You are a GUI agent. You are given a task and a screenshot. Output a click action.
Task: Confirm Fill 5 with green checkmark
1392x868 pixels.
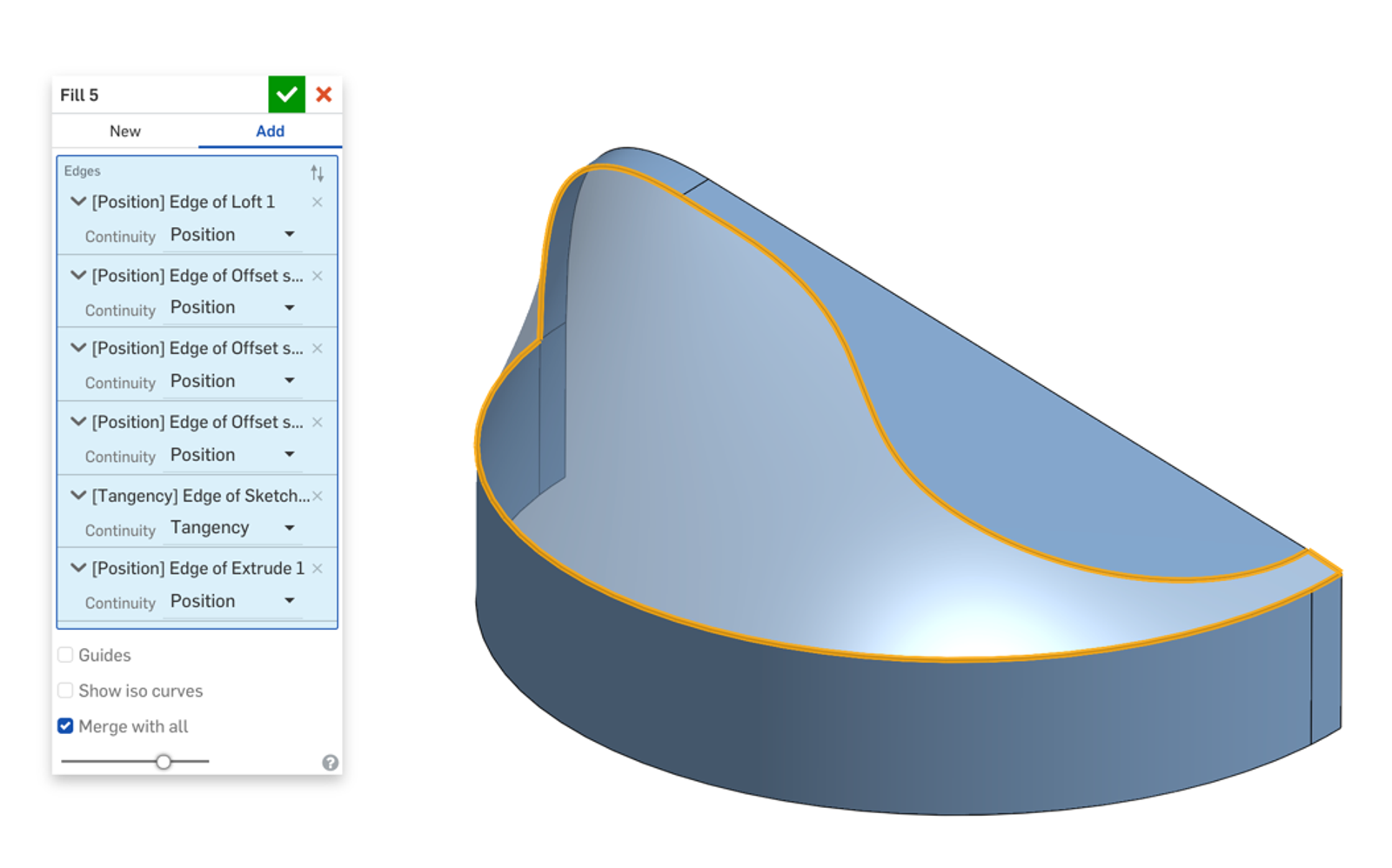[x=286, y=95]
